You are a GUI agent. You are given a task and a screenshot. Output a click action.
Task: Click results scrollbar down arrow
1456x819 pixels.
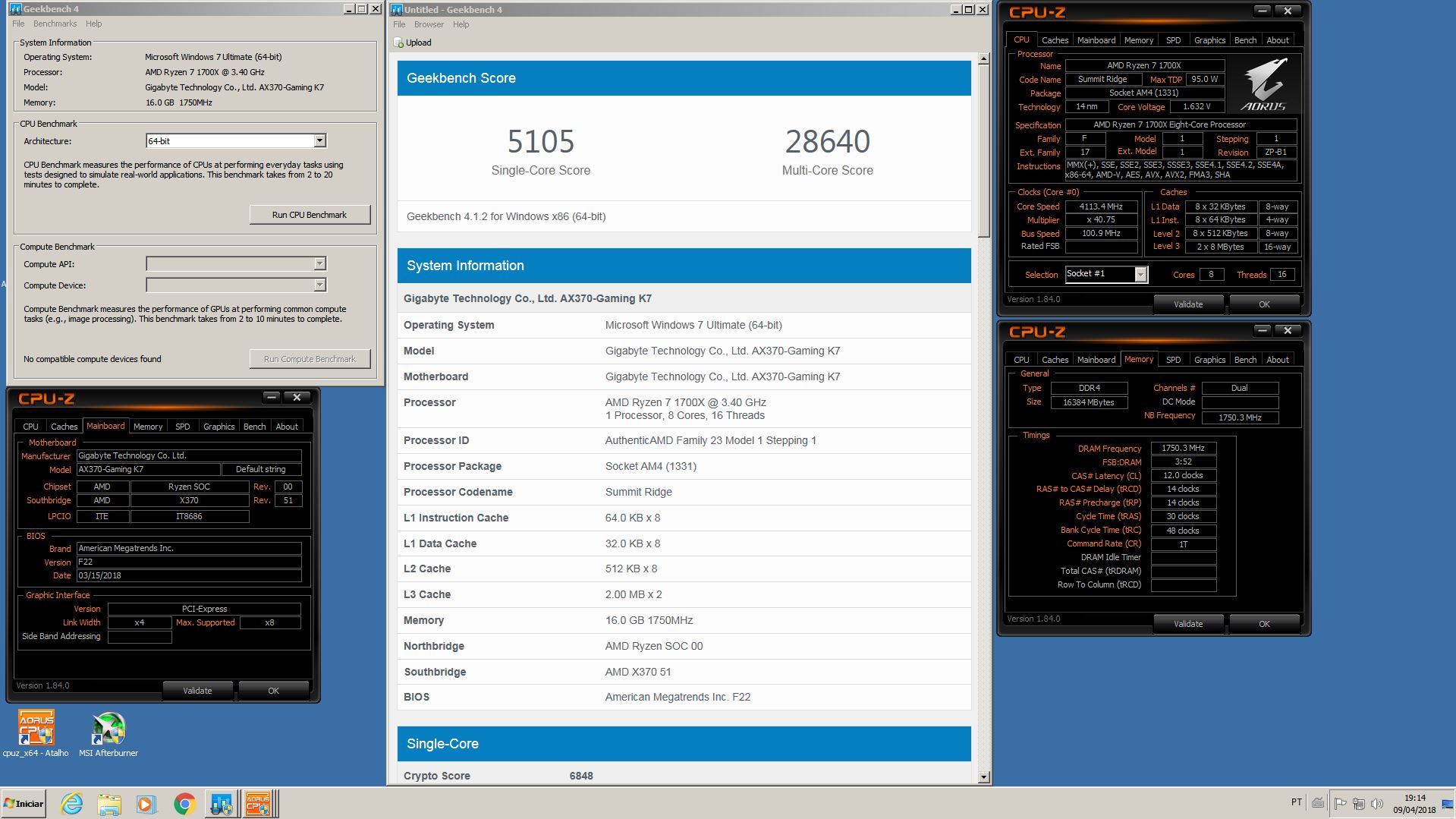click(x=983, y=777)
